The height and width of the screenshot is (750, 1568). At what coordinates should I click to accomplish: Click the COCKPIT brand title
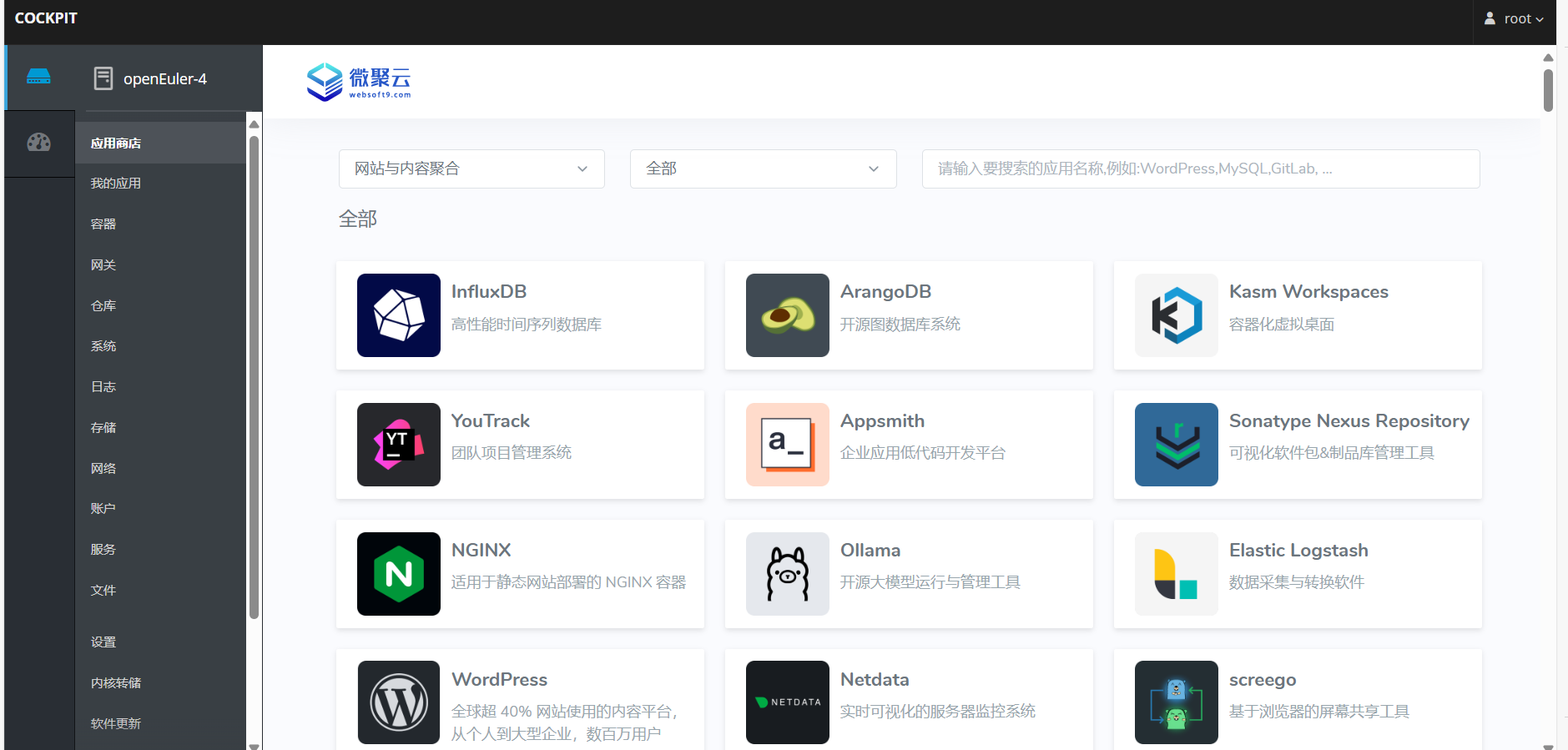point(46,18)
